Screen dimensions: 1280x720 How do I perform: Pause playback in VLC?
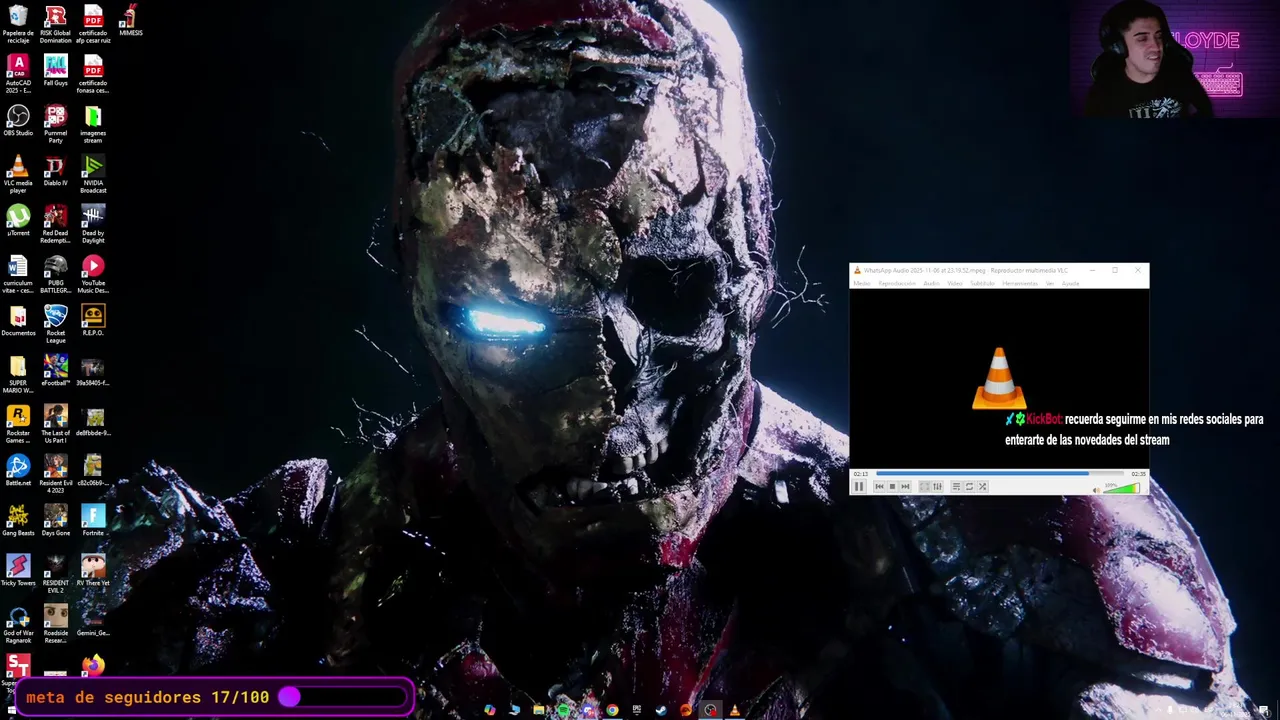point(859,487)
